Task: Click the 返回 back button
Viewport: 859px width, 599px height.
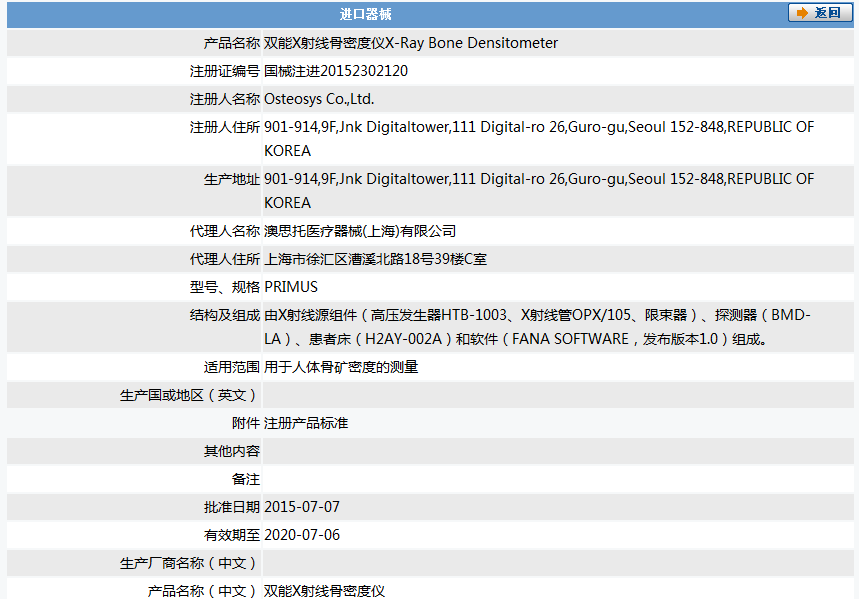Action: [820, 13]
